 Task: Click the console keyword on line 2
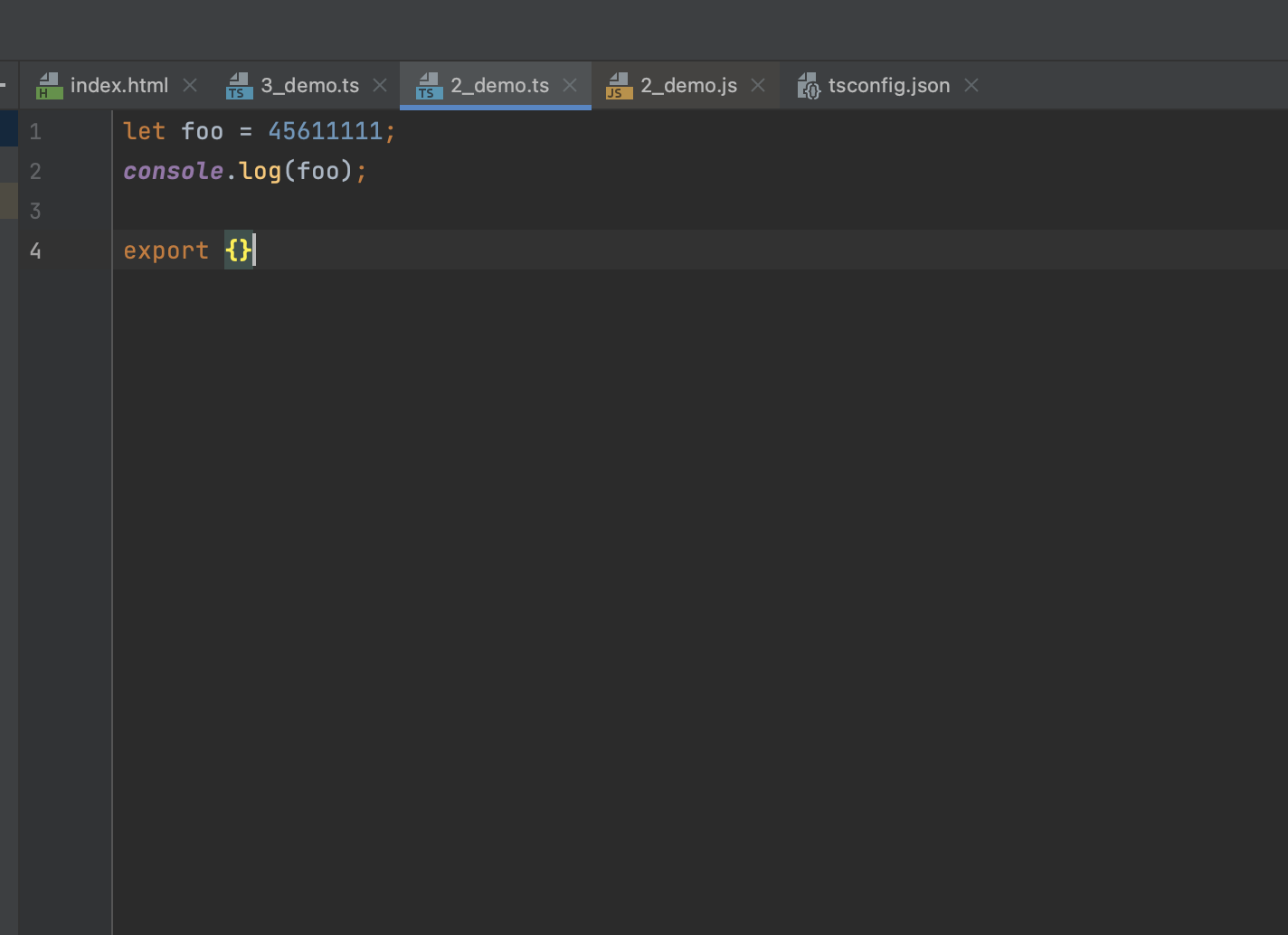click(173, 171)
